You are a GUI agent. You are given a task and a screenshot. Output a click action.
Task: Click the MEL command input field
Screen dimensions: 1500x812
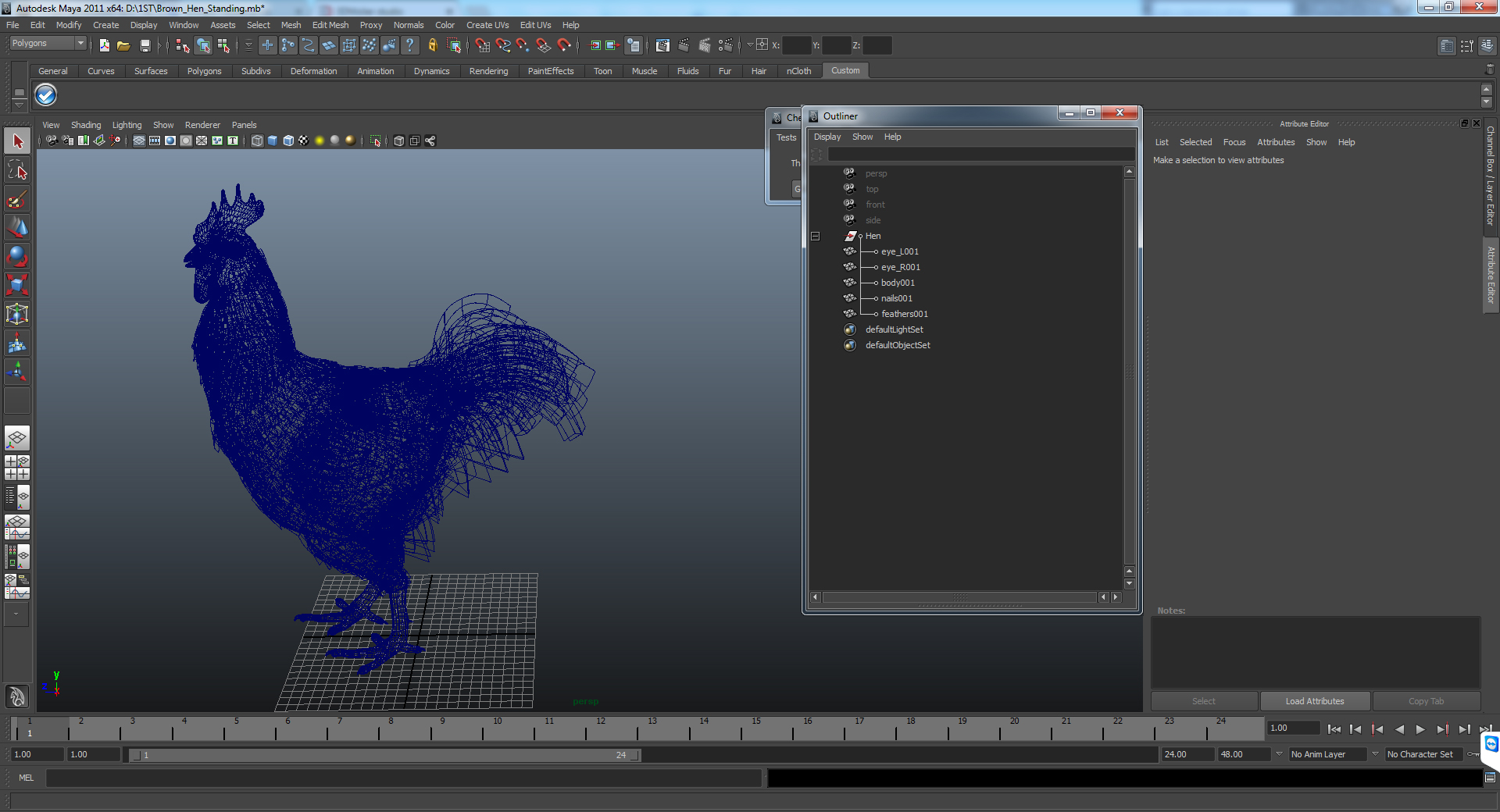coord(403,778)
